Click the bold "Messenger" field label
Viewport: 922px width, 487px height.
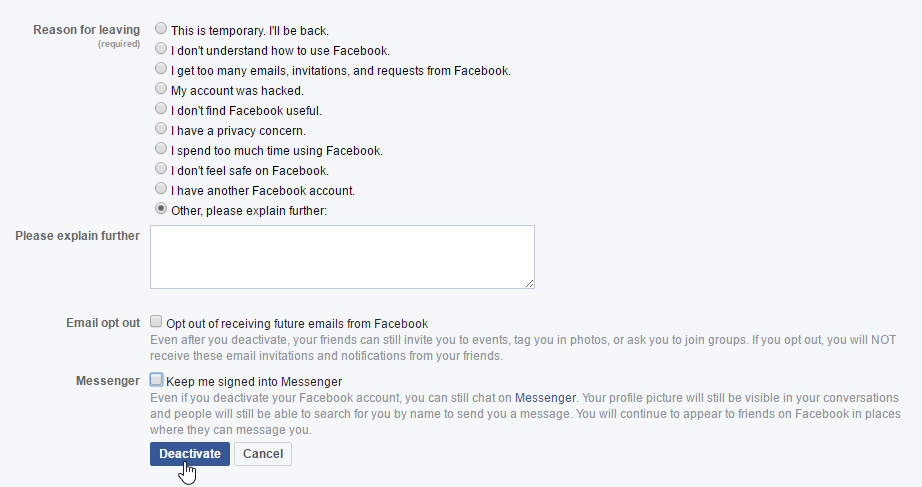(x=108, y=381)
